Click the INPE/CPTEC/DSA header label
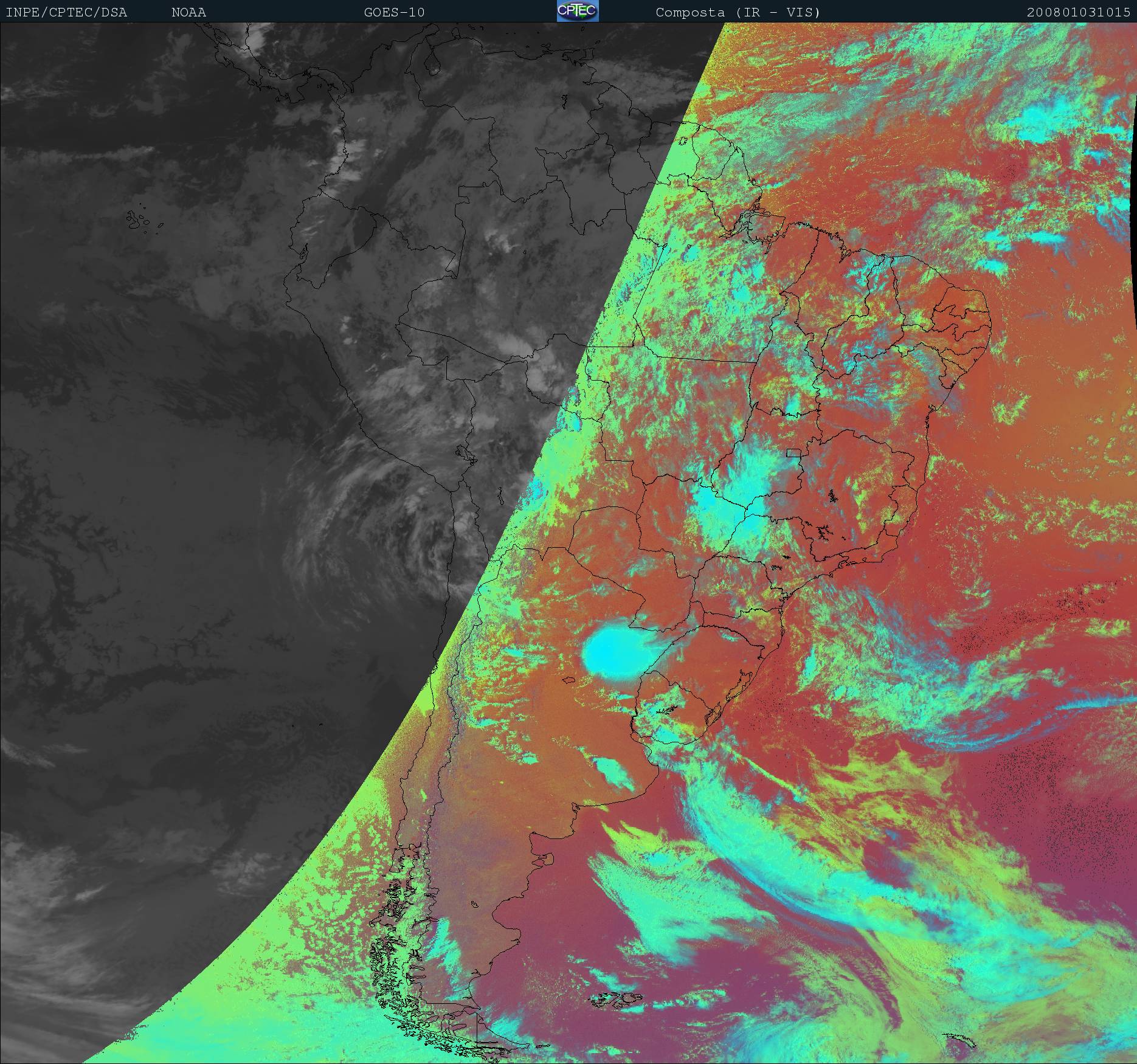1137x1064 pixels. (66, 12)
